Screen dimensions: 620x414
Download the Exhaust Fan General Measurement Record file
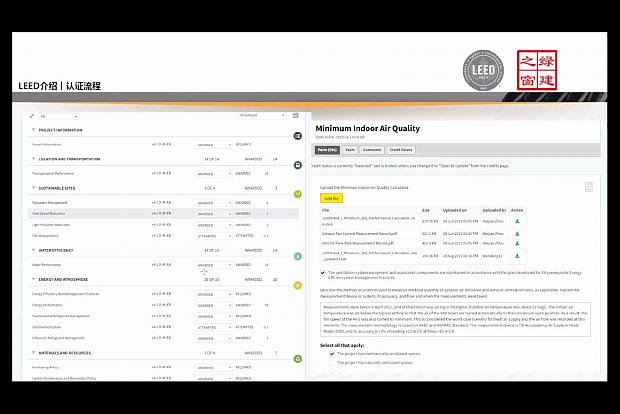[517, 232]
